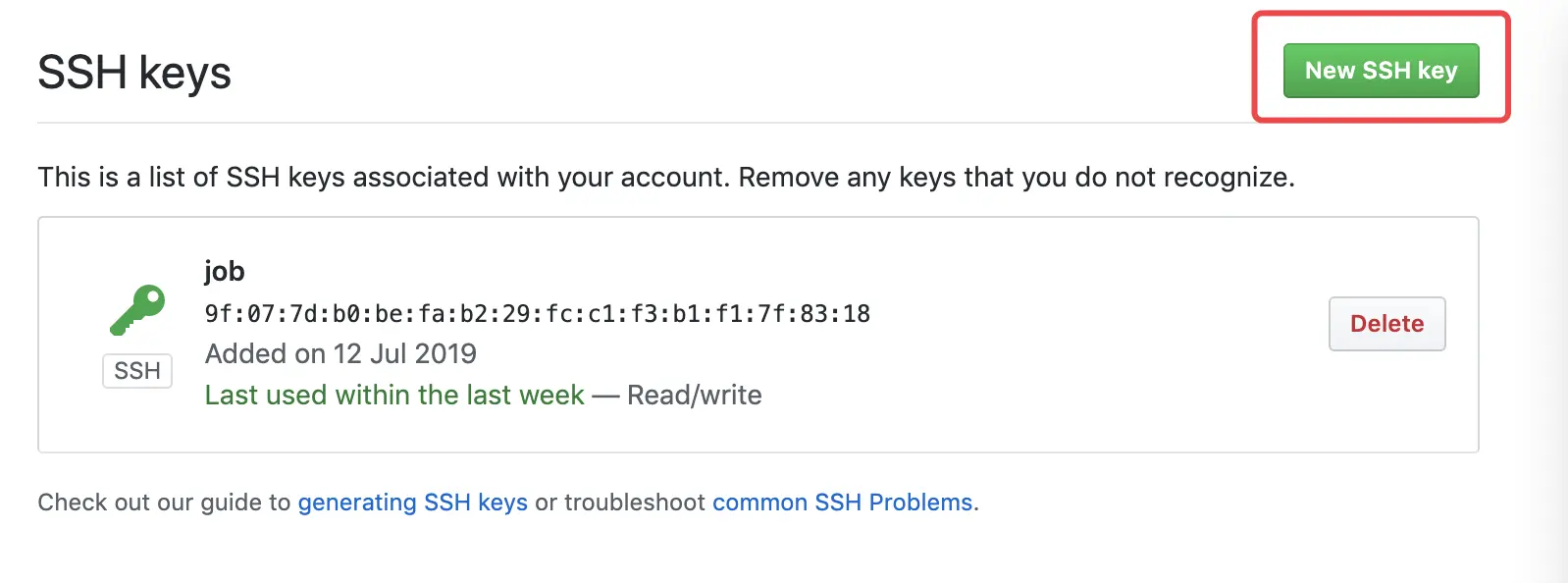The width and height of the screenshot is (1568, 583).
Task: Select the job key title
Action: point(224,271)
